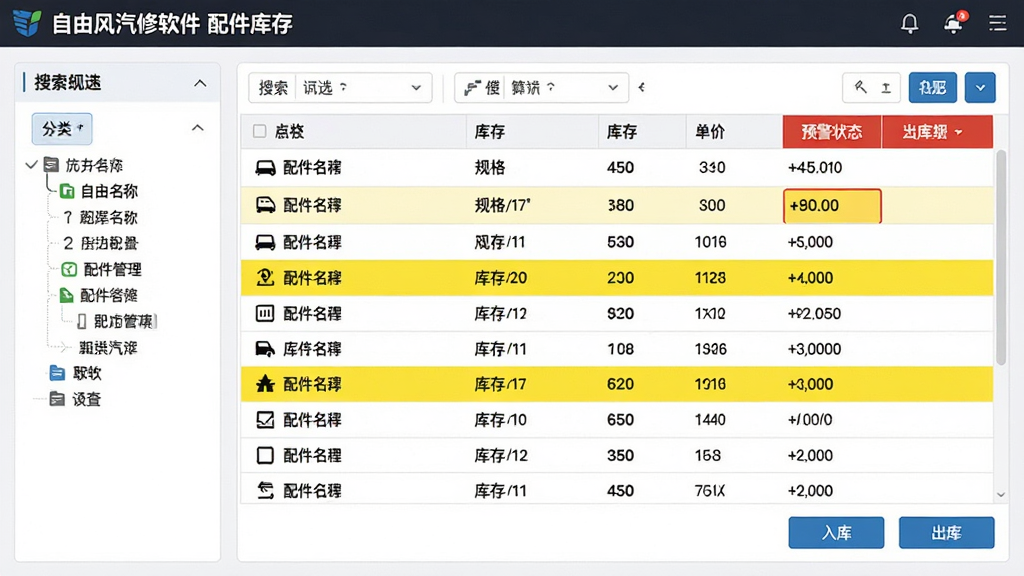The image size is (1024, 576).
Task: Select the tree item starting with ?
Action: click(101, 217)
